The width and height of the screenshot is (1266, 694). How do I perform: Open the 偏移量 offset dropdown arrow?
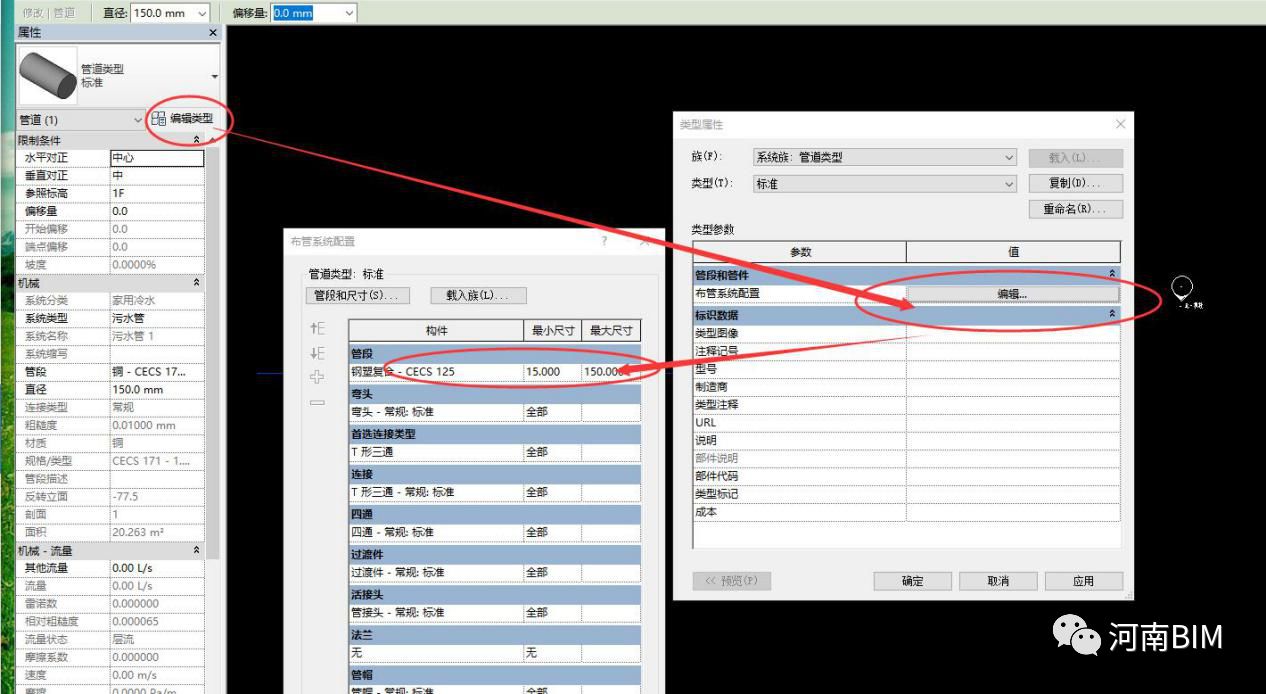pos(349,13)
